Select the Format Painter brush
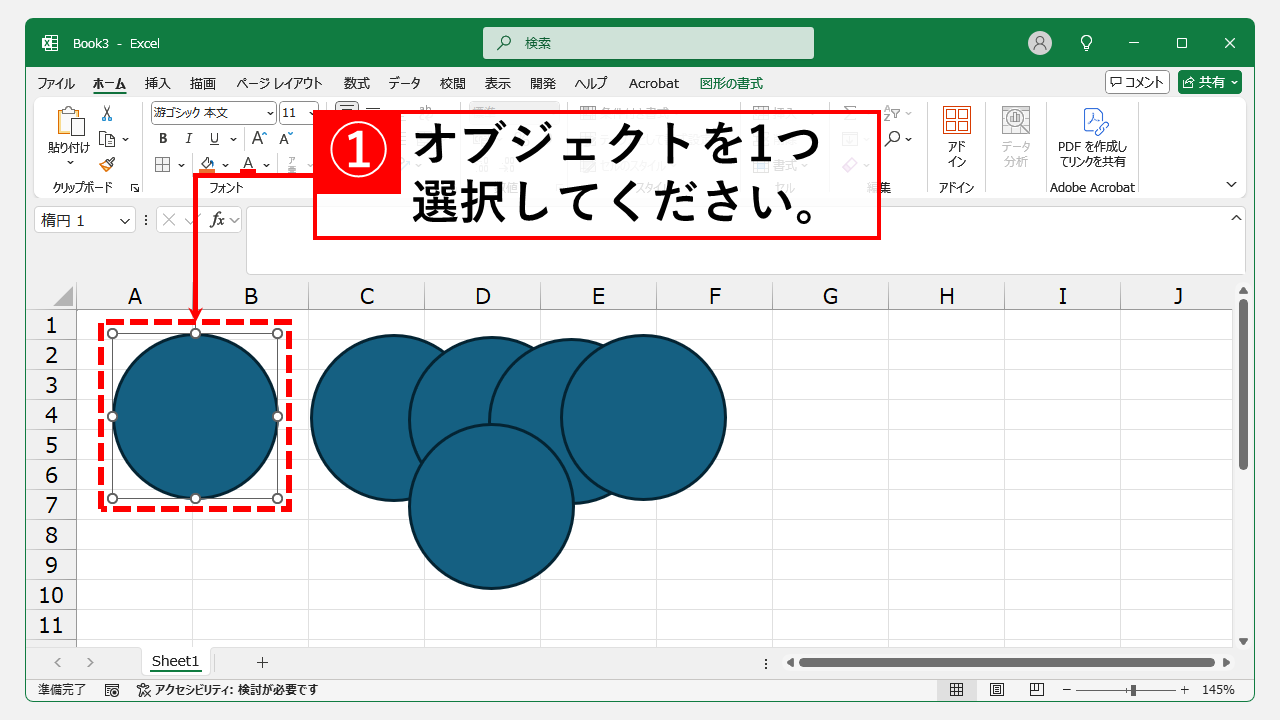This screenshot has height=720, width=1280. pos(107,164)
